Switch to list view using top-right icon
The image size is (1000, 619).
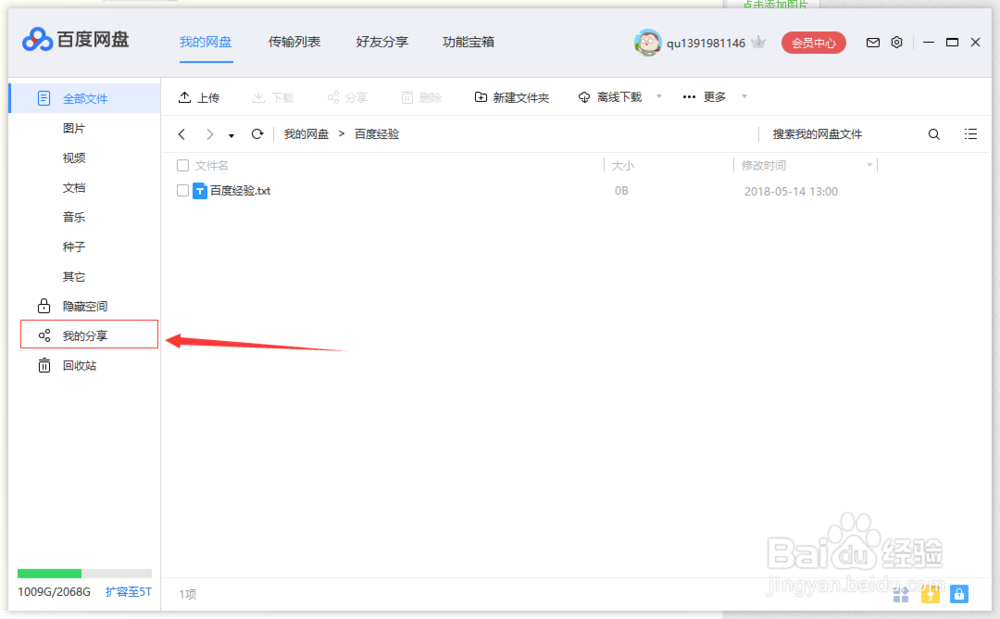[970, 133]
